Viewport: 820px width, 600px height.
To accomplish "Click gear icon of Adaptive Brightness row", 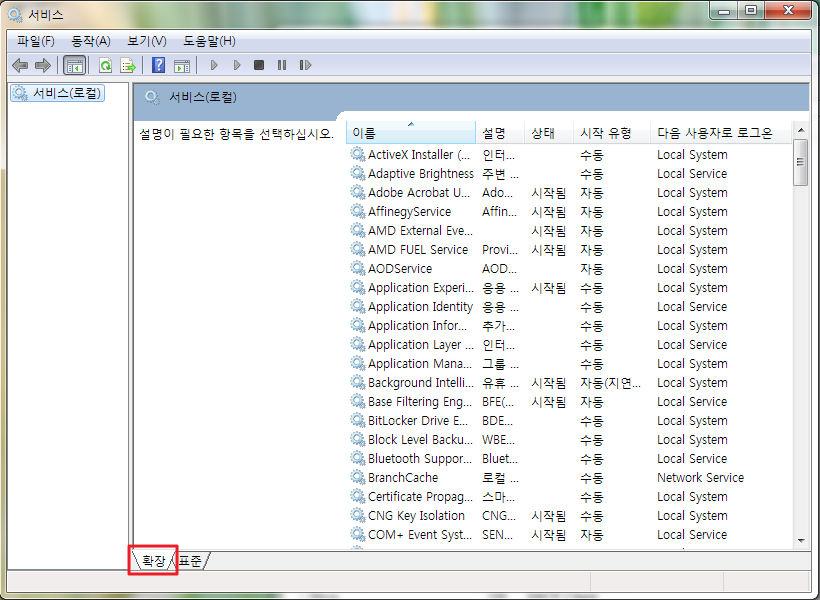I will tap(358, 173).
